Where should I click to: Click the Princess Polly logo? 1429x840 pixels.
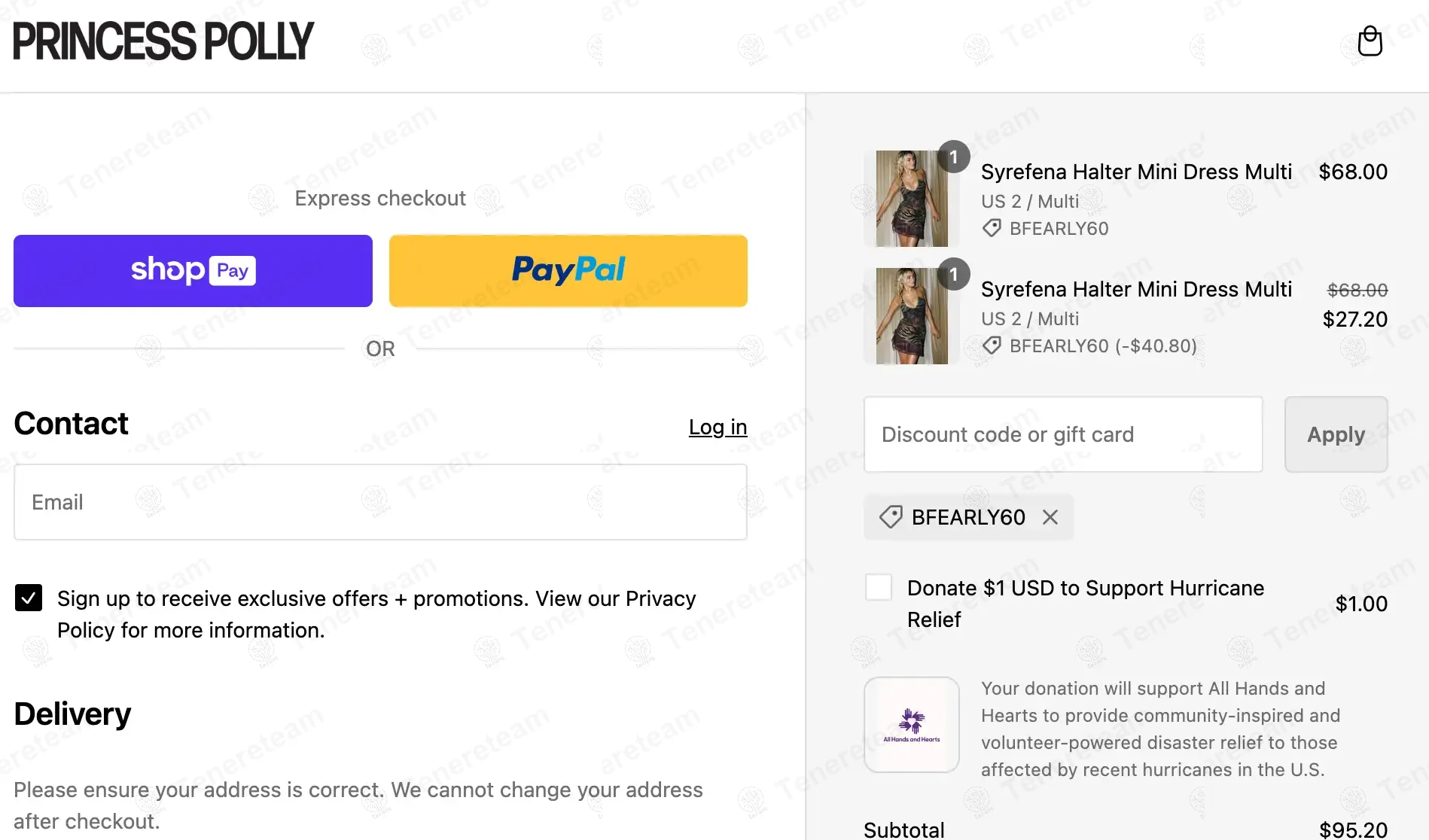pos(163,41)
